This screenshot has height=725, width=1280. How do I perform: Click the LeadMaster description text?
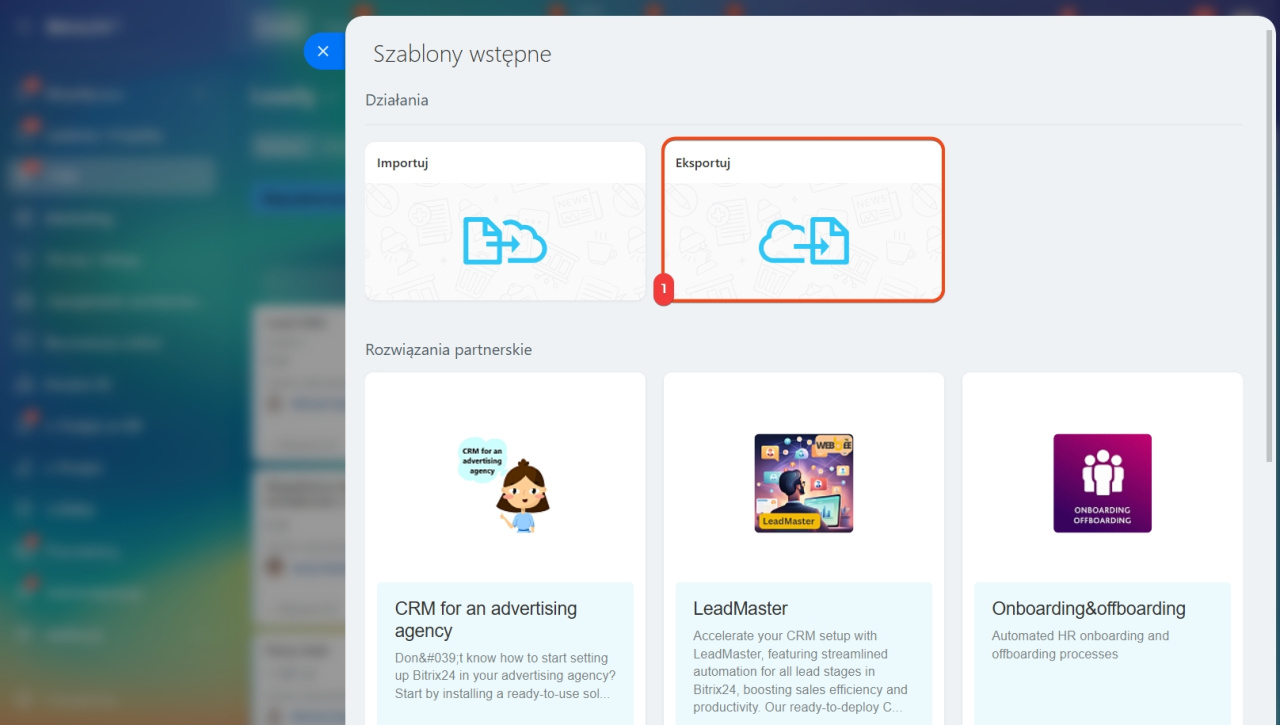tap(802, 671)
